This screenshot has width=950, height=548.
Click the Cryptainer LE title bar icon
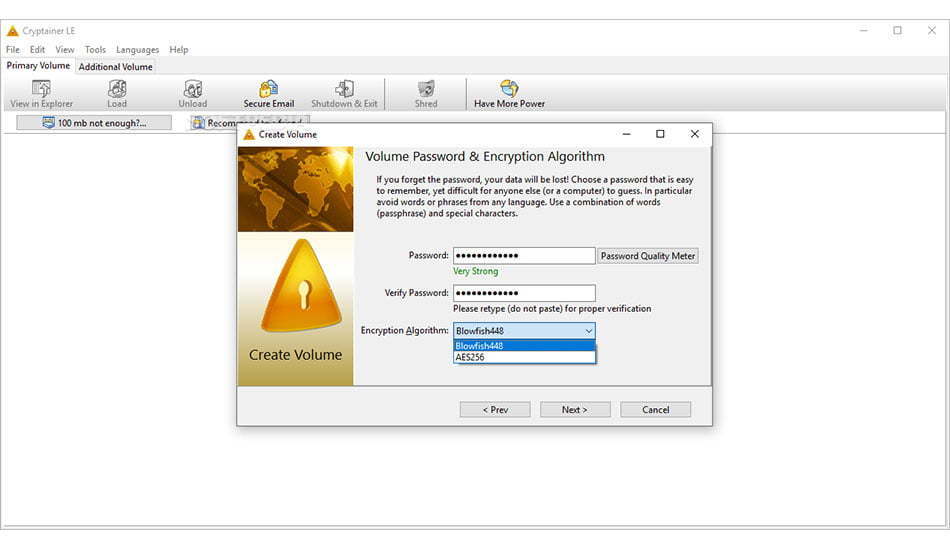click(x=12, y=31)
